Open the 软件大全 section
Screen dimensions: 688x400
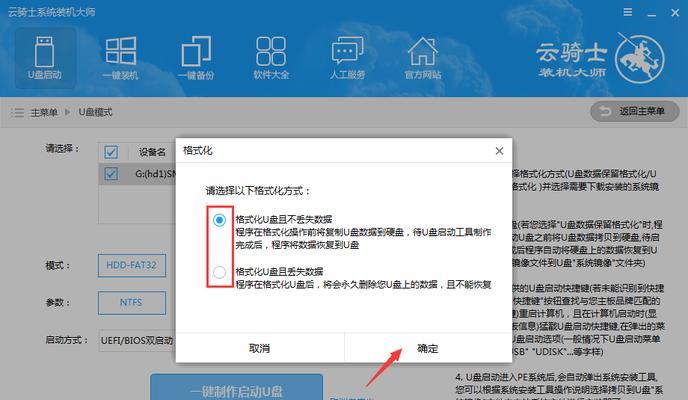point(271,58)
